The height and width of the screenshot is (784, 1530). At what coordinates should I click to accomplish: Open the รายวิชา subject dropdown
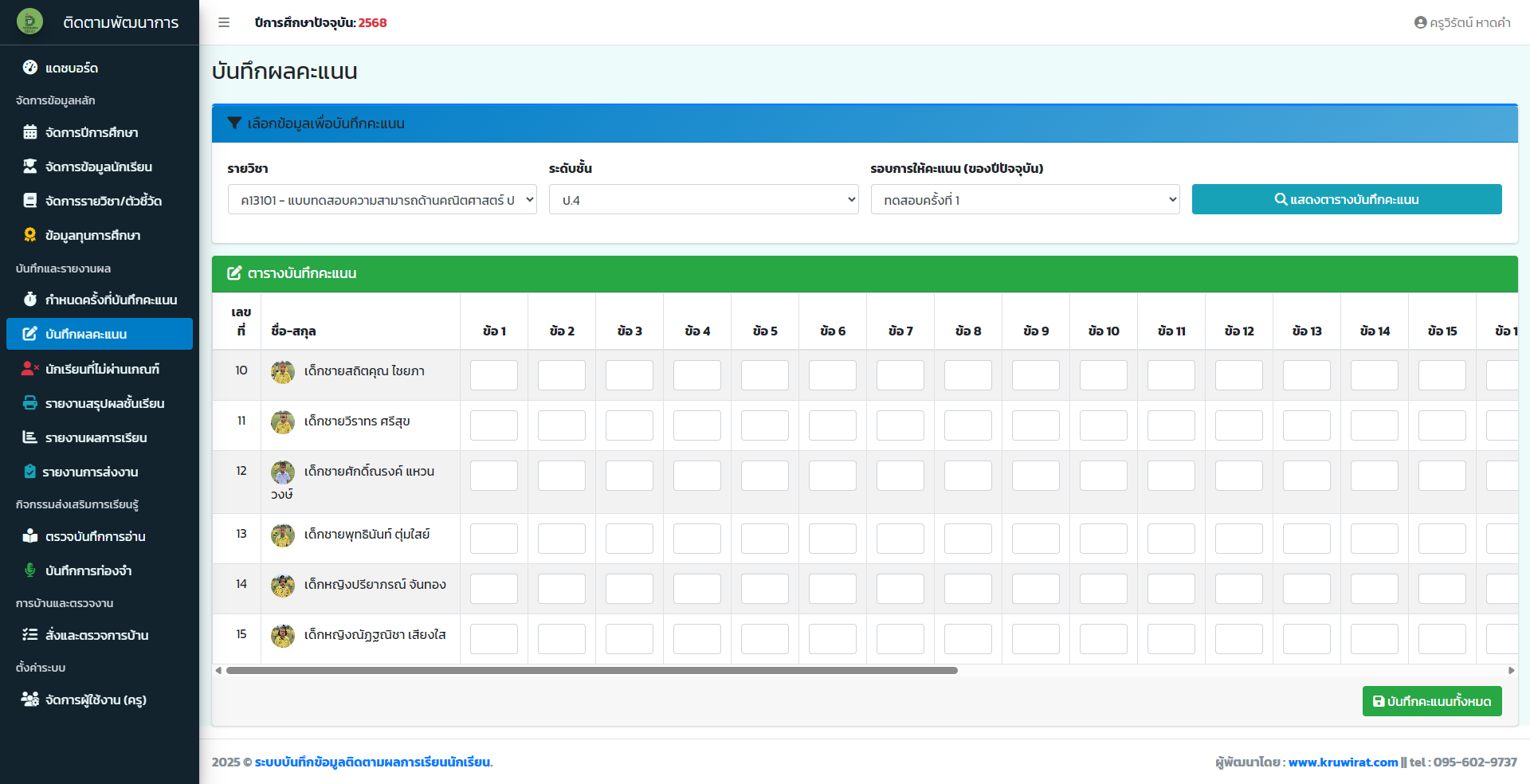pyautogui.click(x=382, y=200)
